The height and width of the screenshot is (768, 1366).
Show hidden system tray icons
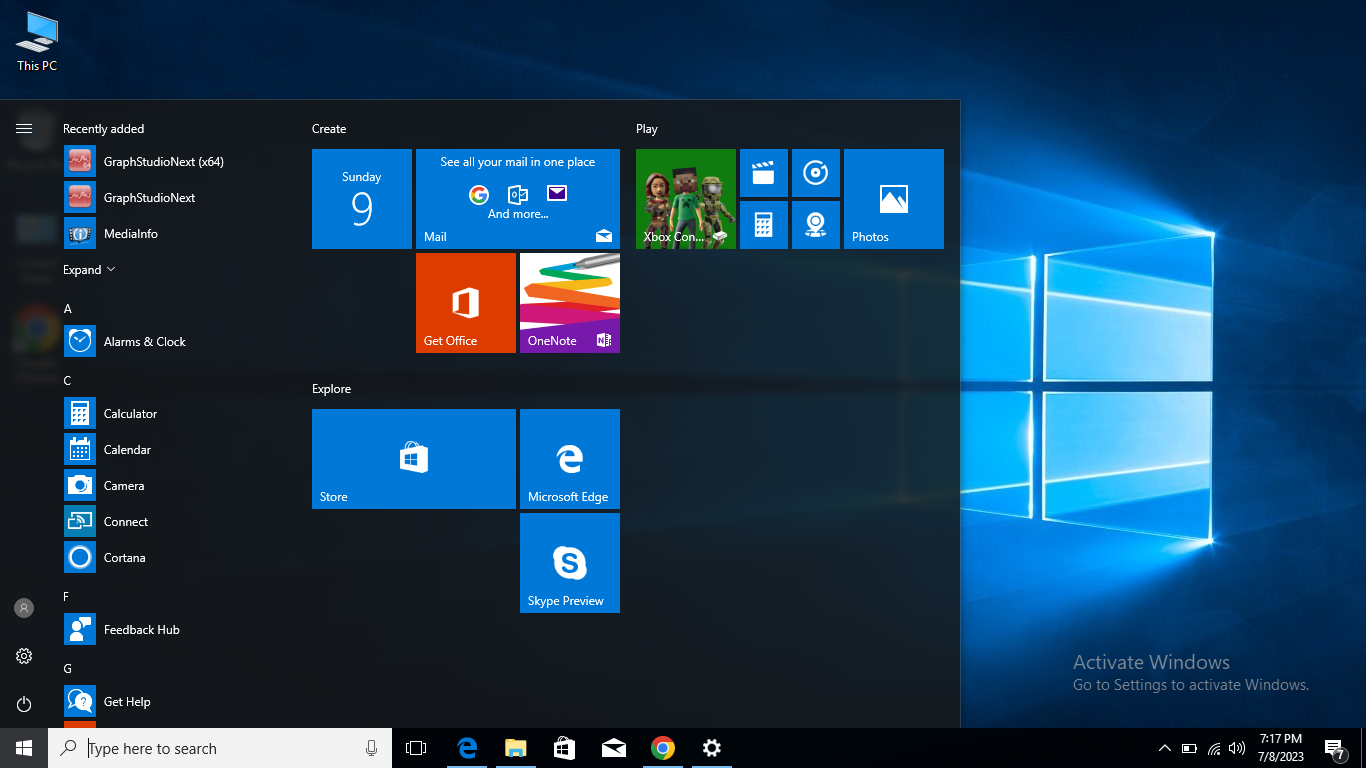[x=1165, y=748]
